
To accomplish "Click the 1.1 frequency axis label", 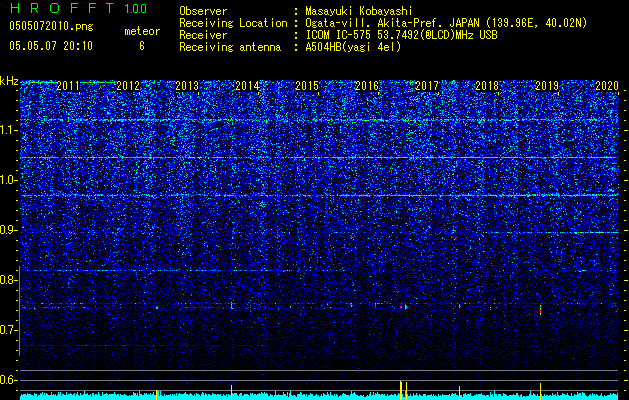I will pyautogui.click(x=8, y=130).
